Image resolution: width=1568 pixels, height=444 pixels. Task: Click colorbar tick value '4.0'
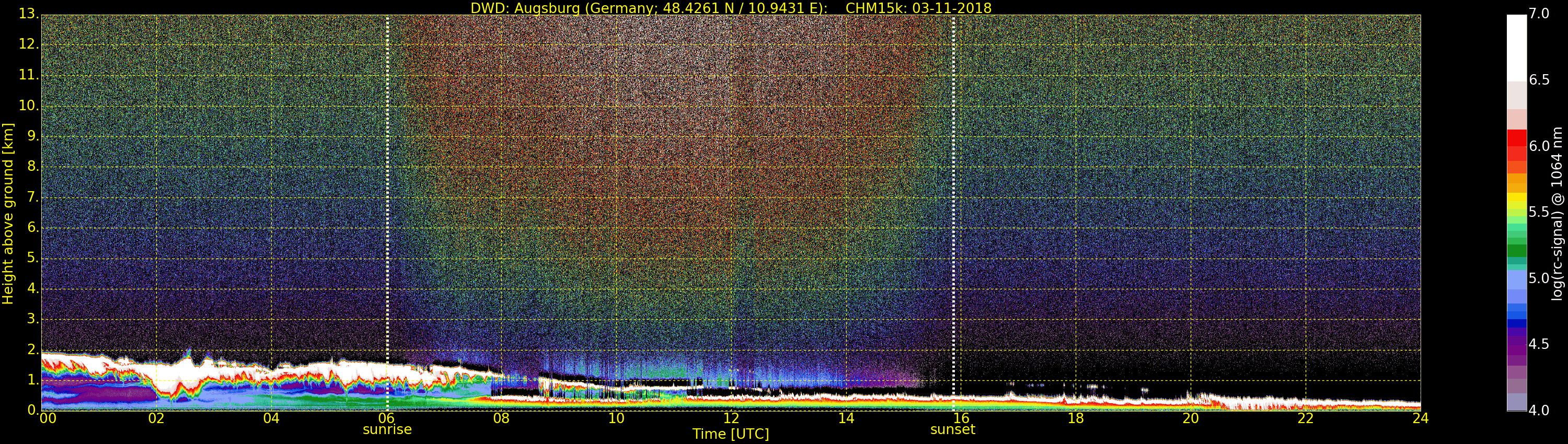pyautogui.click(x=1539, y=411)
